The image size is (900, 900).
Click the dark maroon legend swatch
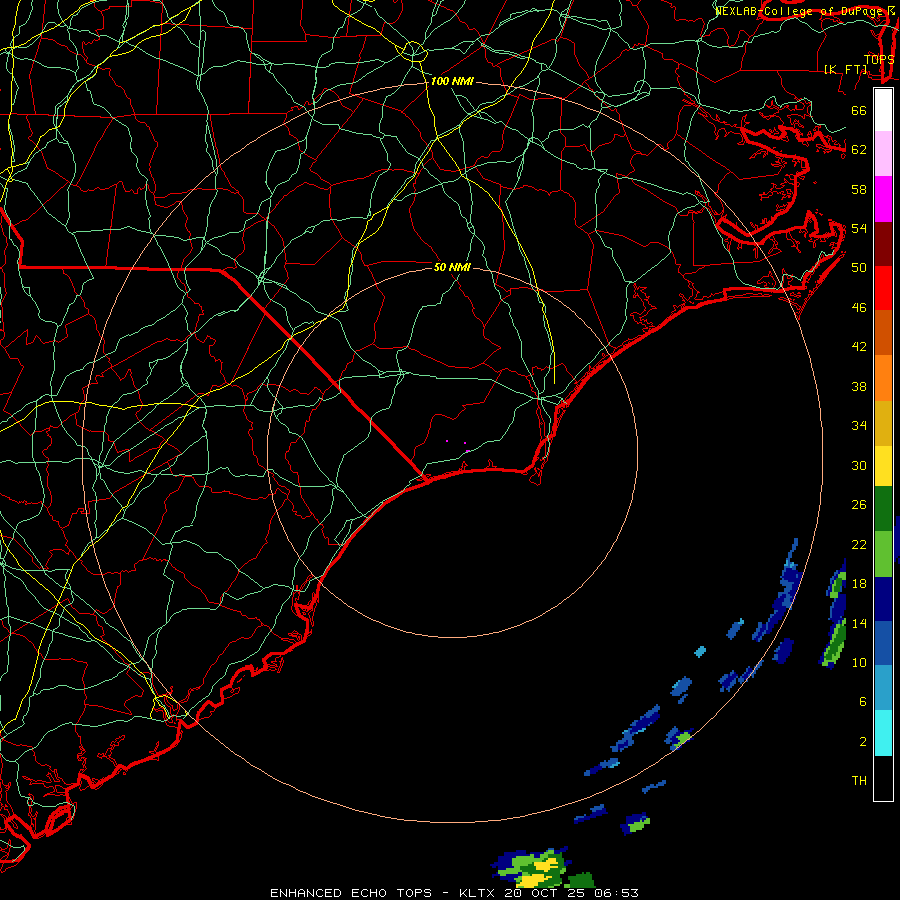pos(883,244)
